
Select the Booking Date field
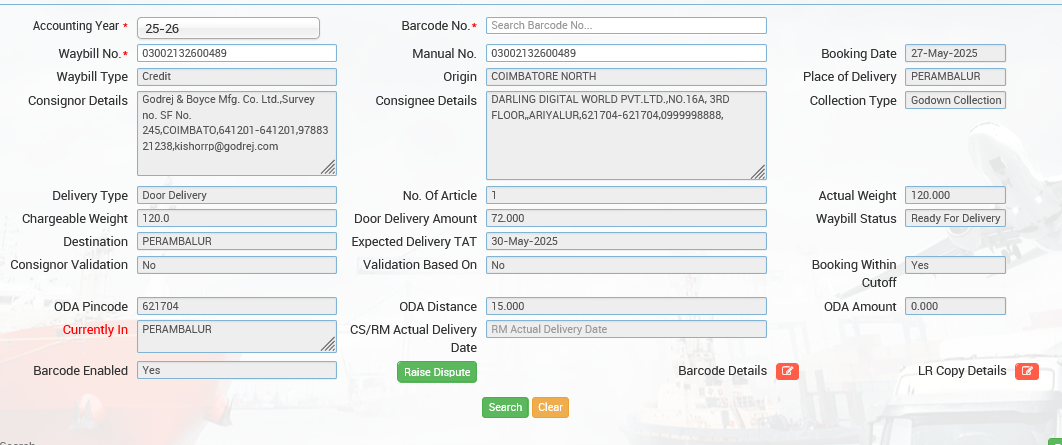click(x=955, y=53)
